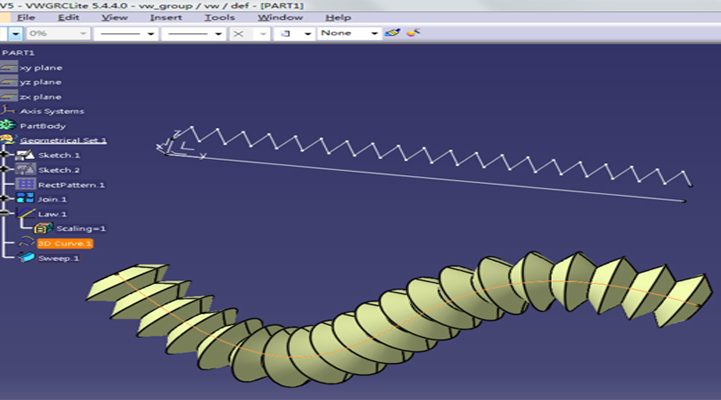Select 3D Curve.1 in the tree
This screenshot has height=400, width=721.
click(64, 243)
